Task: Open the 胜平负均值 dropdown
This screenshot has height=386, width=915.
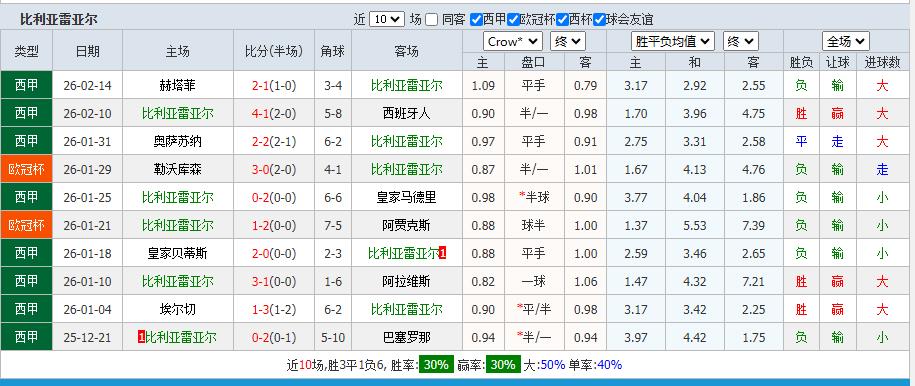Action: pyautogui.click(x=673, y=41)
